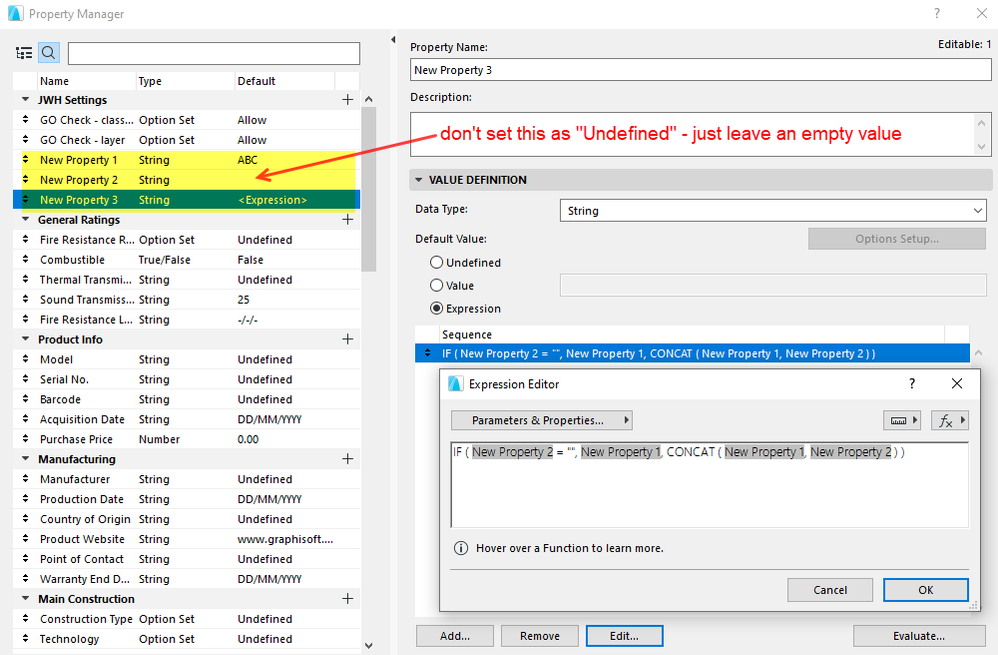Screen dimensions: 998x655
Task: Select the Thermal Transmi... row
Action: 186,279
